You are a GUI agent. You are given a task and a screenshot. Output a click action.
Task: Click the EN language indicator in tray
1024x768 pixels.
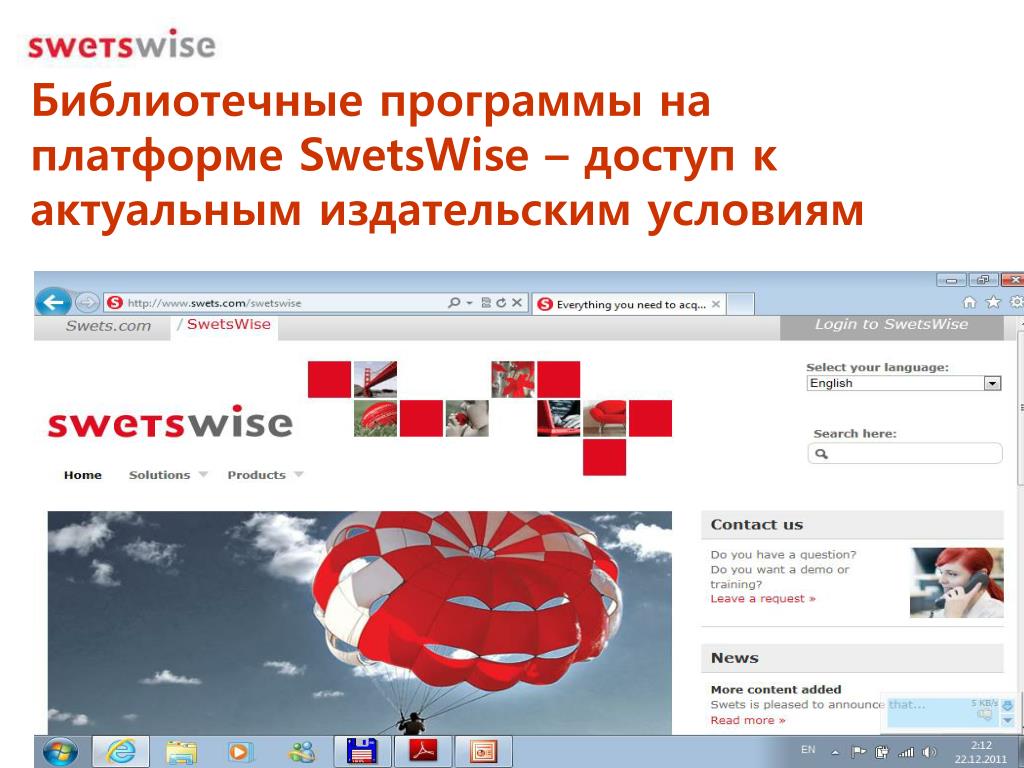pos(808,750)
